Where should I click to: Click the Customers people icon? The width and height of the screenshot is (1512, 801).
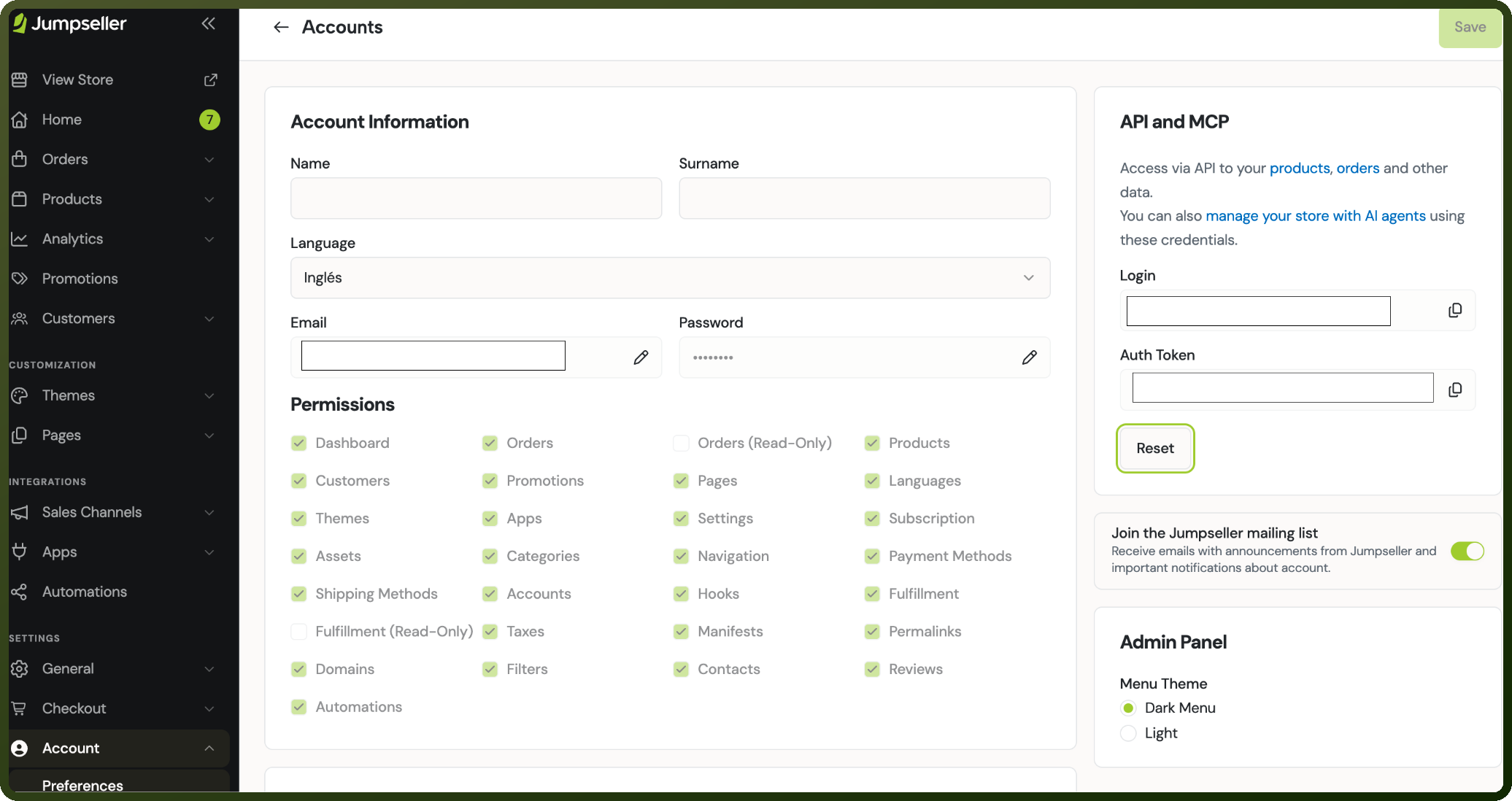click(x=20, y=319)
